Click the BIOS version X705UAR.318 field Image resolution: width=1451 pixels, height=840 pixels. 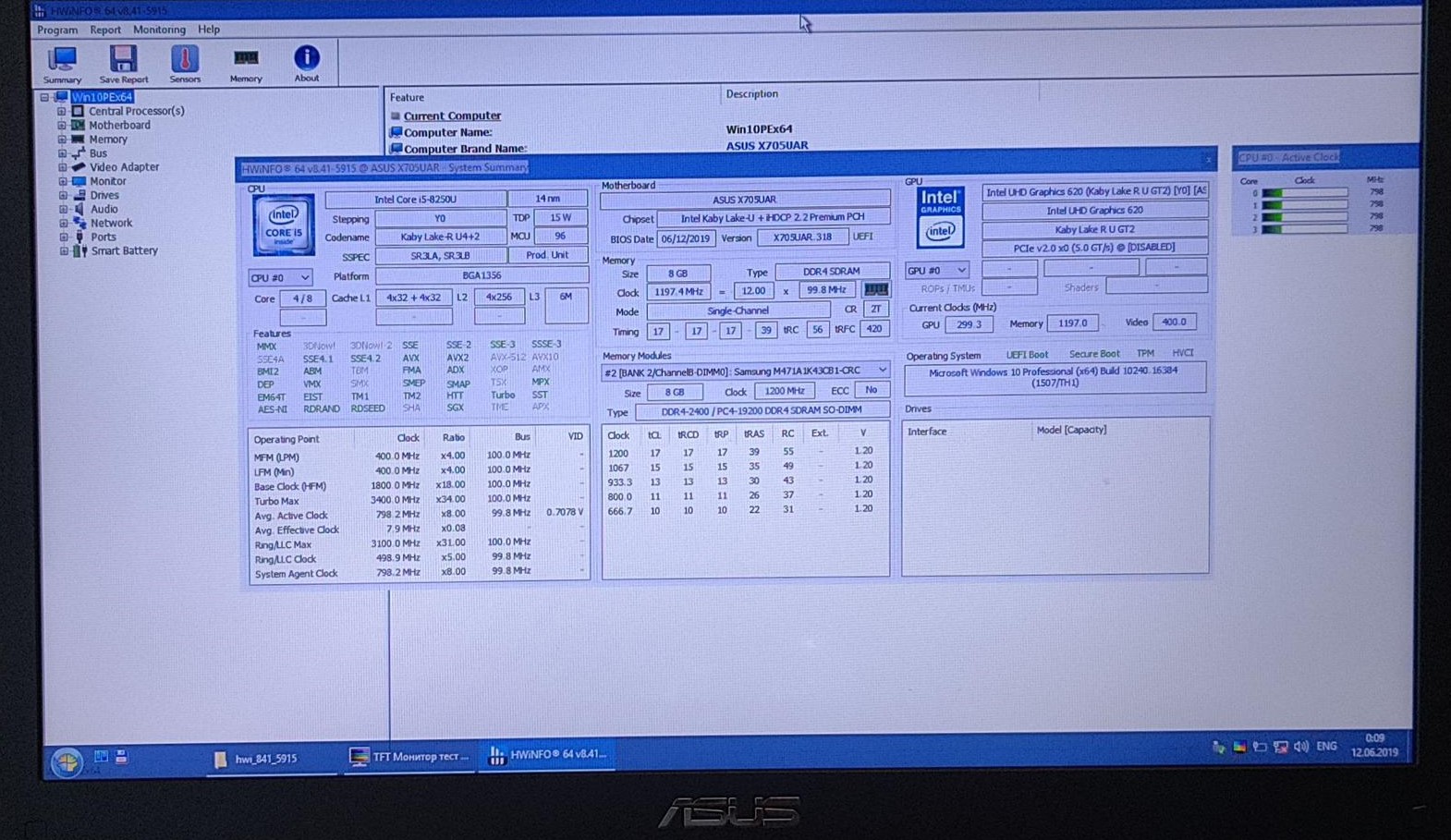coord(802,237)
